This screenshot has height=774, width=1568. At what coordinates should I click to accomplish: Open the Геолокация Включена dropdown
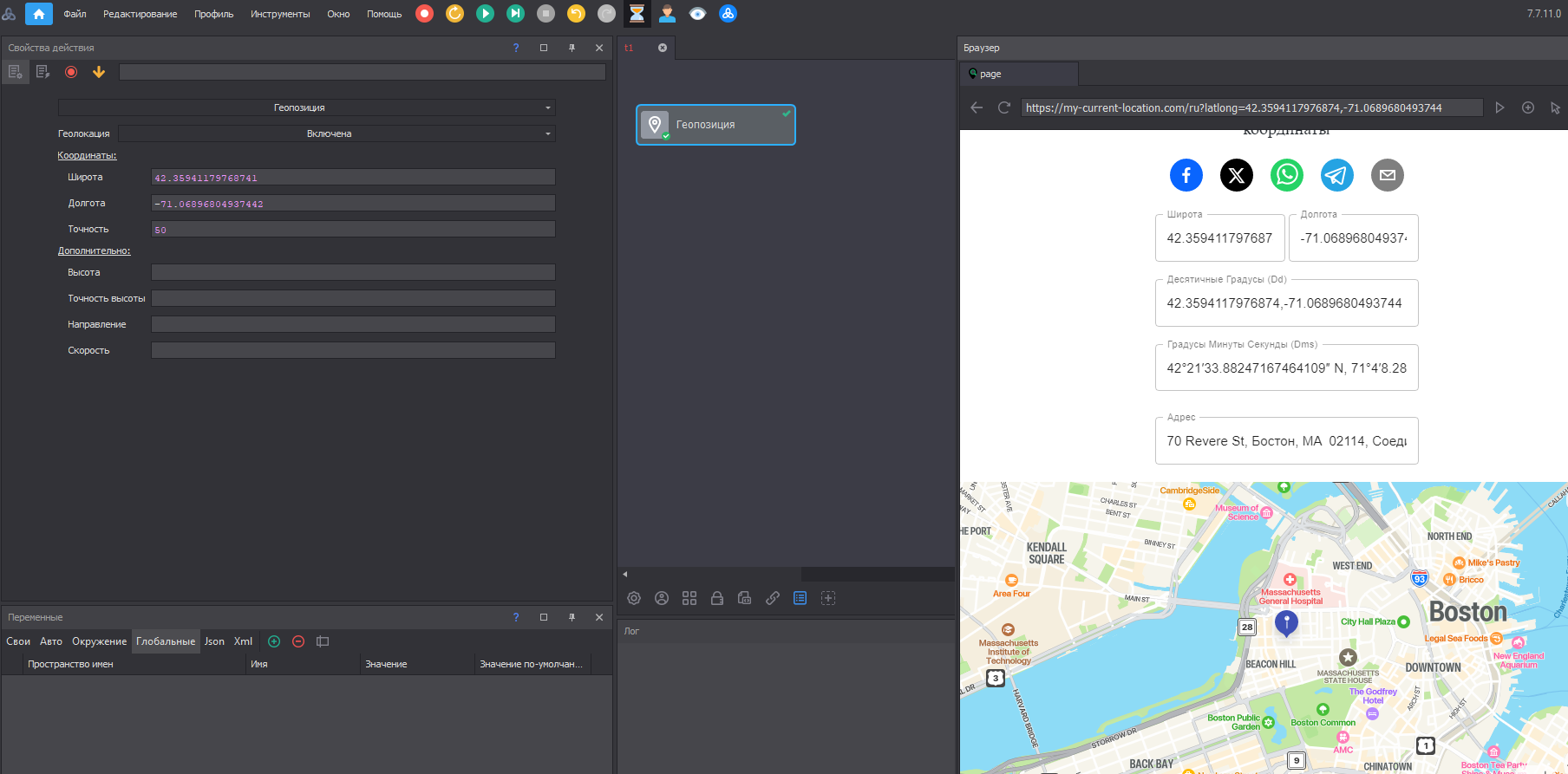(x=337, y=133)
